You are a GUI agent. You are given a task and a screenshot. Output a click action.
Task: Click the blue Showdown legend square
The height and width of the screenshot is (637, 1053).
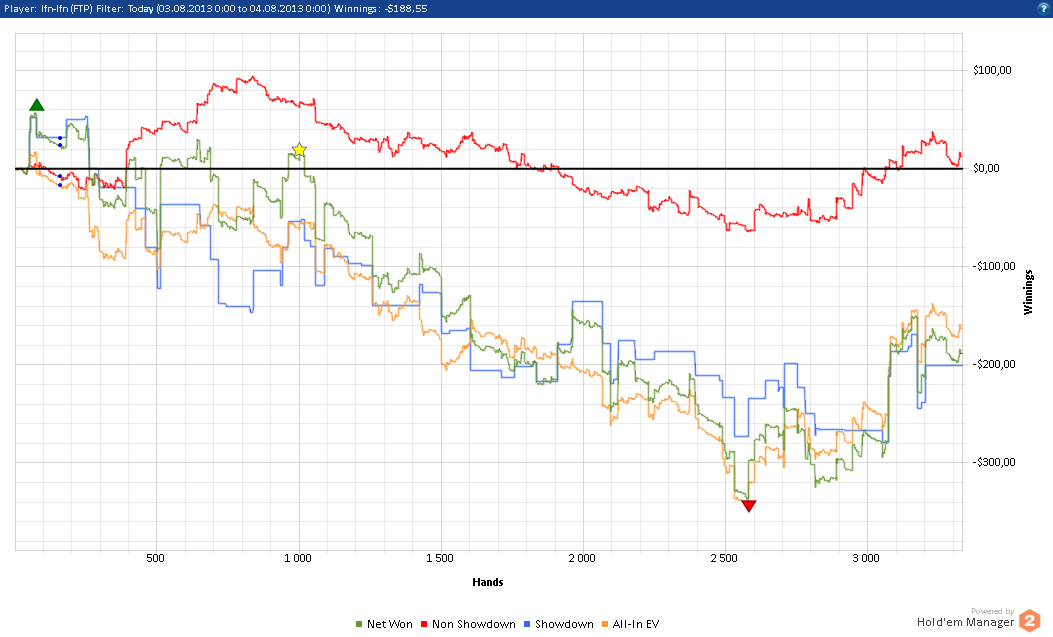(x=527, y=624)
